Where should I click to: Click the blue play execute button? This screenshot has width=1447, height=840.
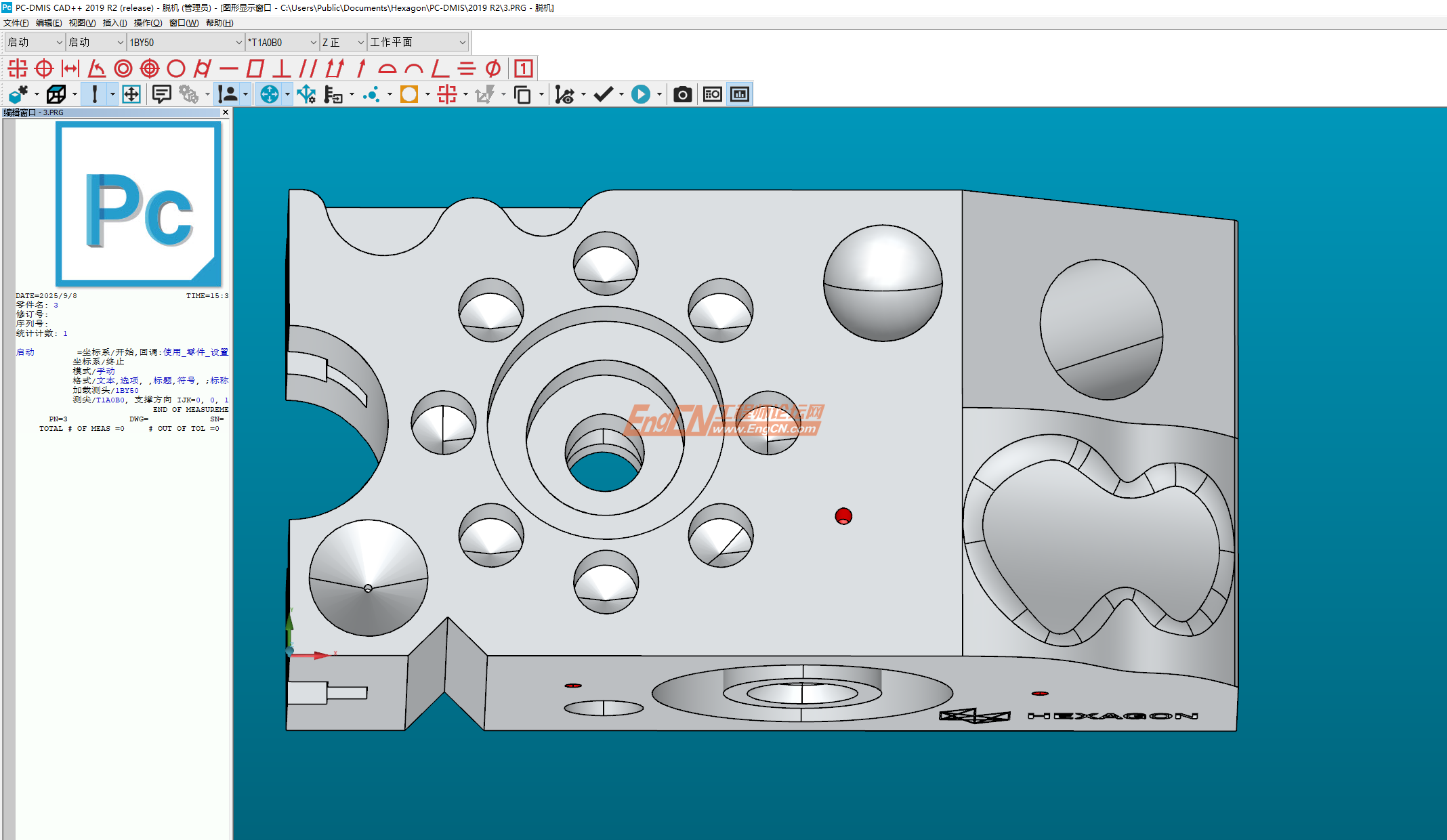[640, 94]
